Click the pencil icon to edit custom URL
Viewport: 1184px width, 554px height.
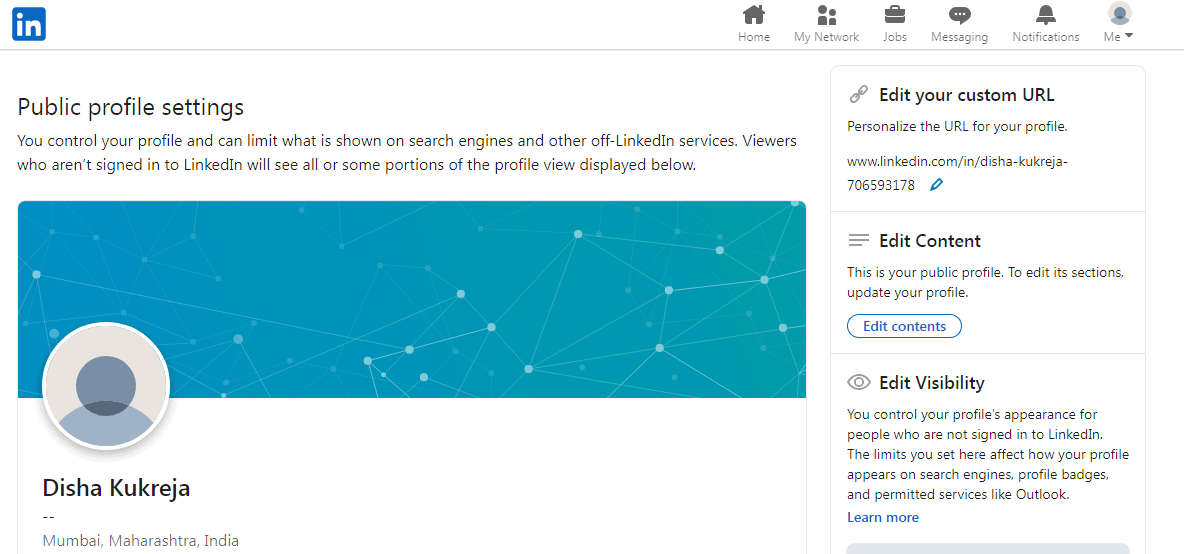point(936,184)
